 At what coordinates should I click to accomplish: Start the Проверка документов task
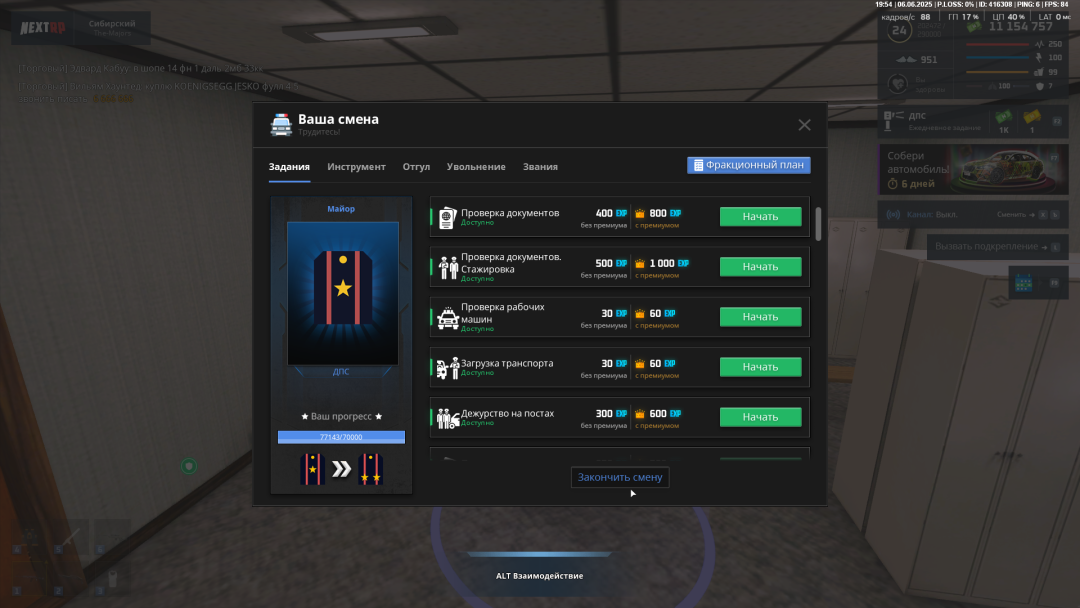tap(760, 216)
